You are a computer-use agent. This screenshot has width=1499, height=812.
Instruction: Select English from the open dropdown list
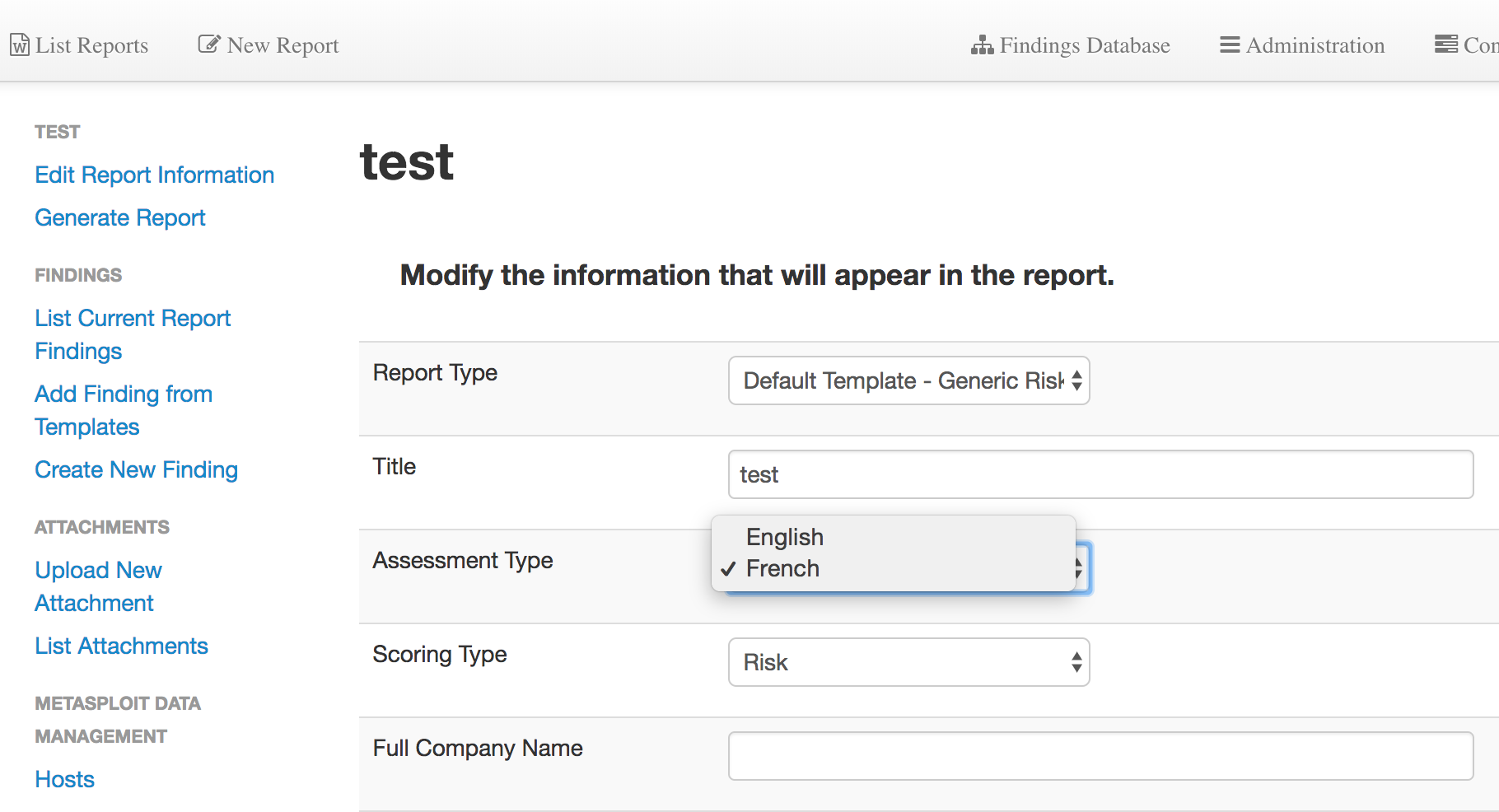coord(784,537)
